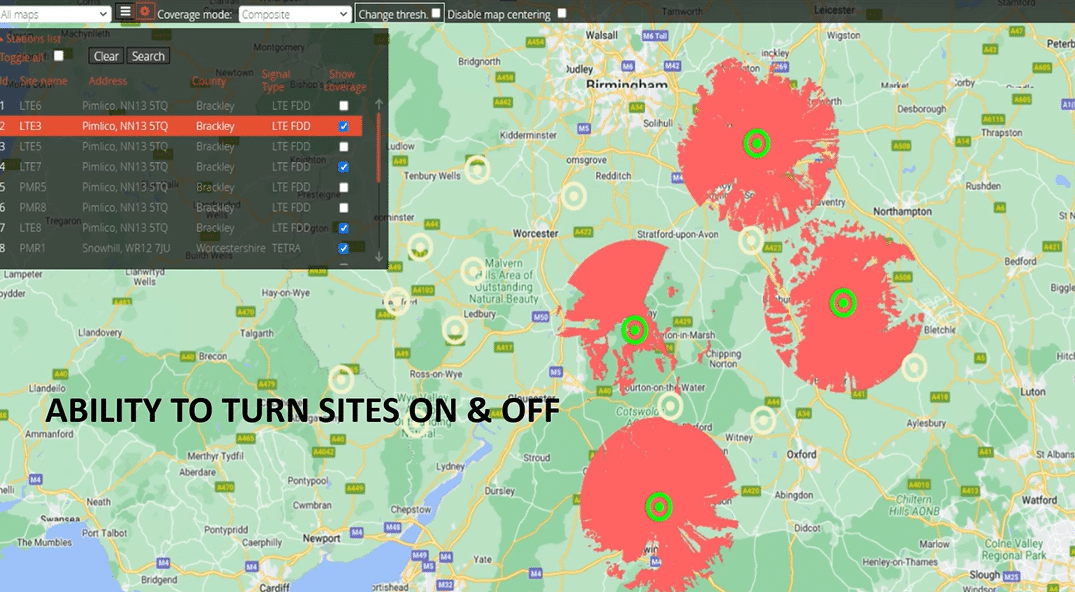
Task: Click the Northampton label on the map
Action: [902, 211]
